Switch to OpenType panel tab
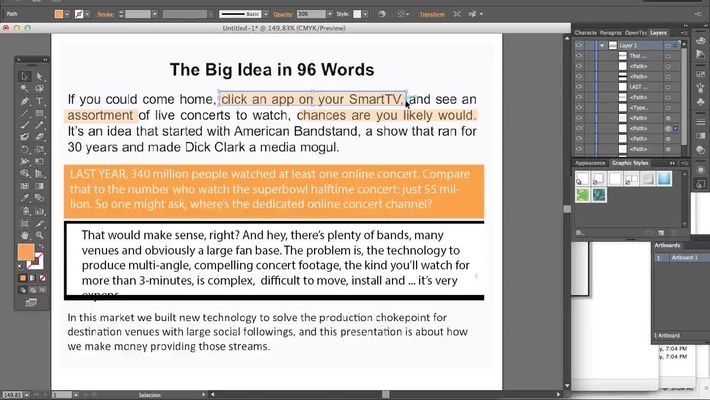Image resolution: width=710 pixels, height=400 pixels. click(635, 33)
